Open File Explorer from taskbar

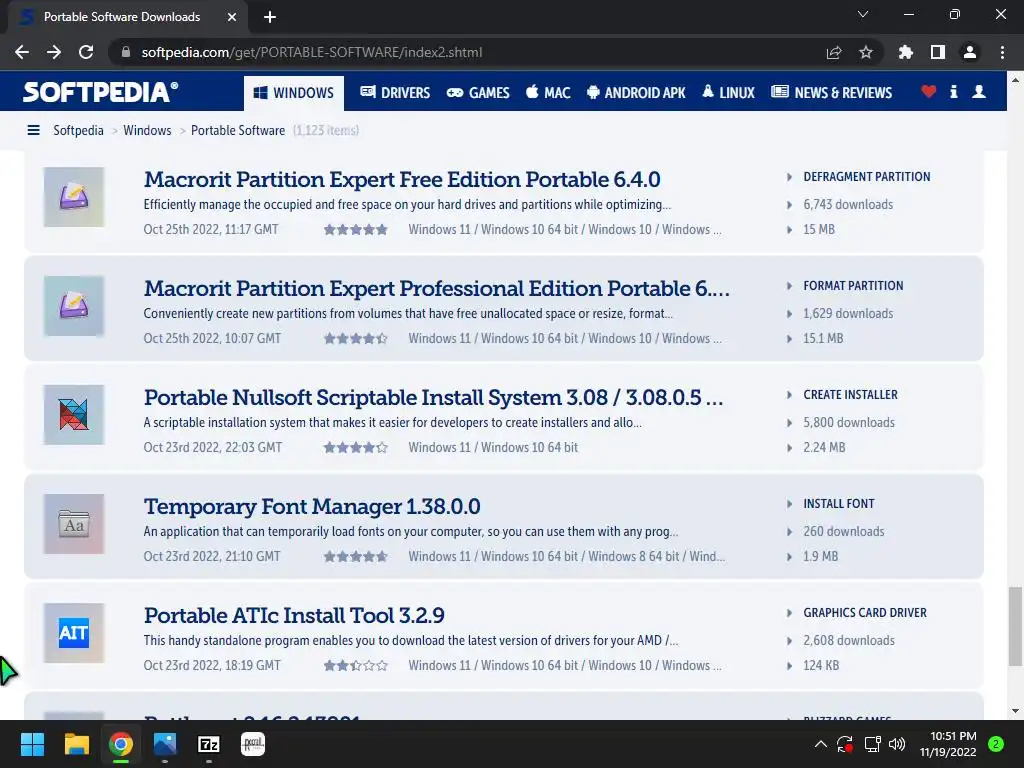click(76, 744)
